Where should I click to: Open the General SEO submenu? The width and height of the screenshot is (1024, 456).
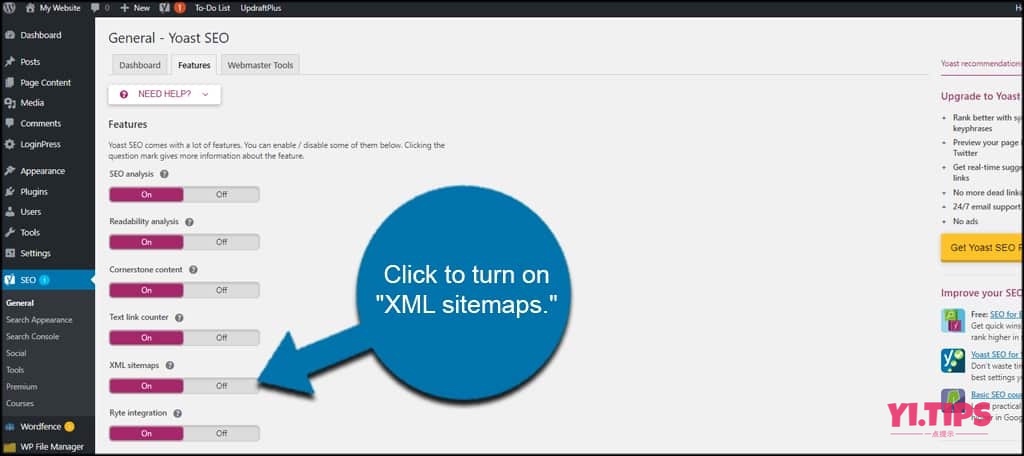[x=20, y=303]
